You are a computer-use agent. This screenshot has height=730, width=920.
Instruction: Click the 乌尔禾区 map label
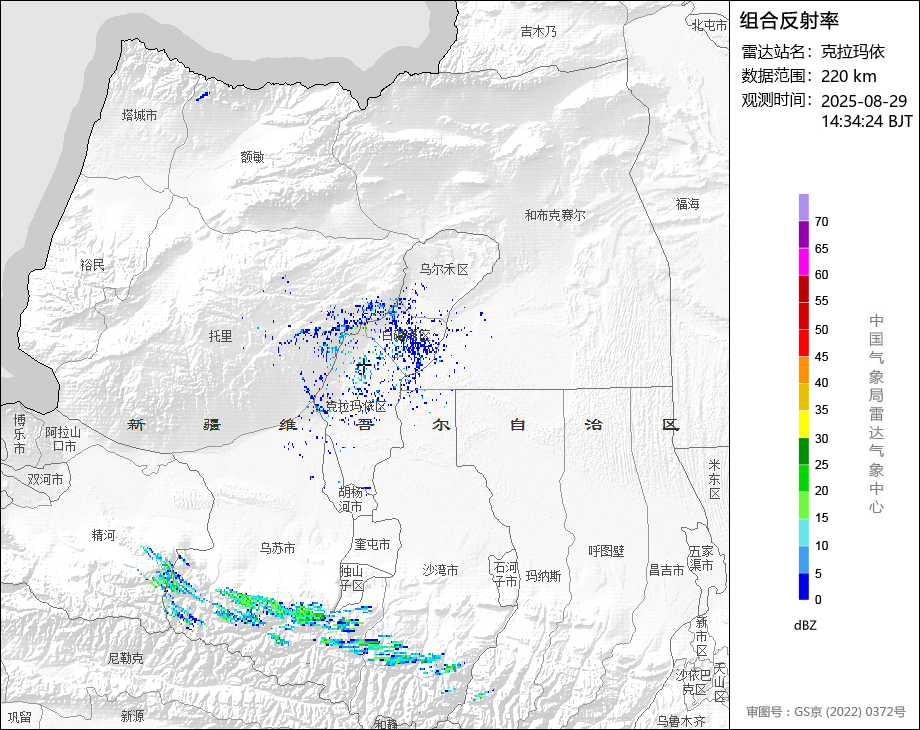[444, 269]
